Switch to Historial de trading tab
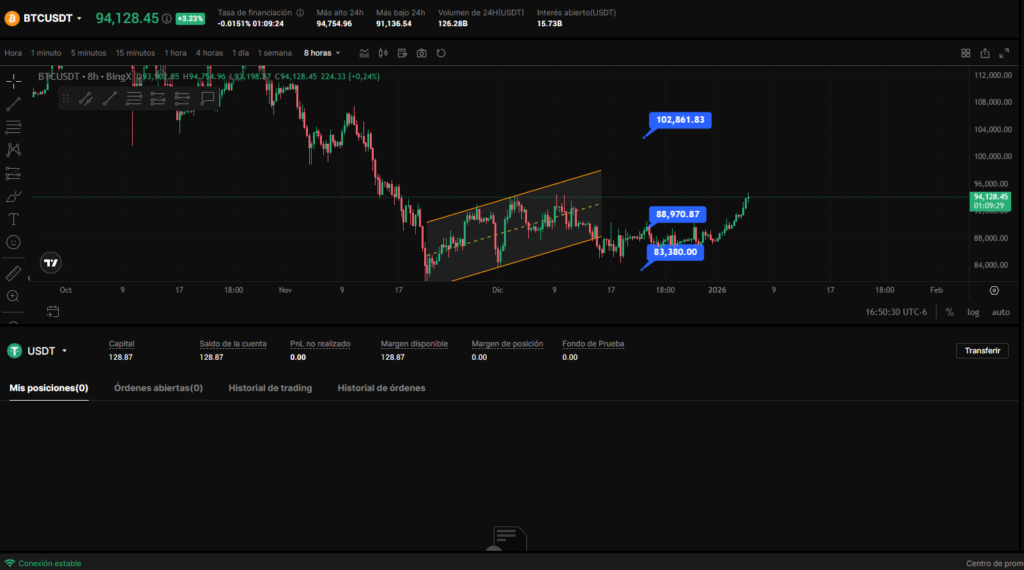Viewport: 1024px width, 570px height. click(270, 388)
